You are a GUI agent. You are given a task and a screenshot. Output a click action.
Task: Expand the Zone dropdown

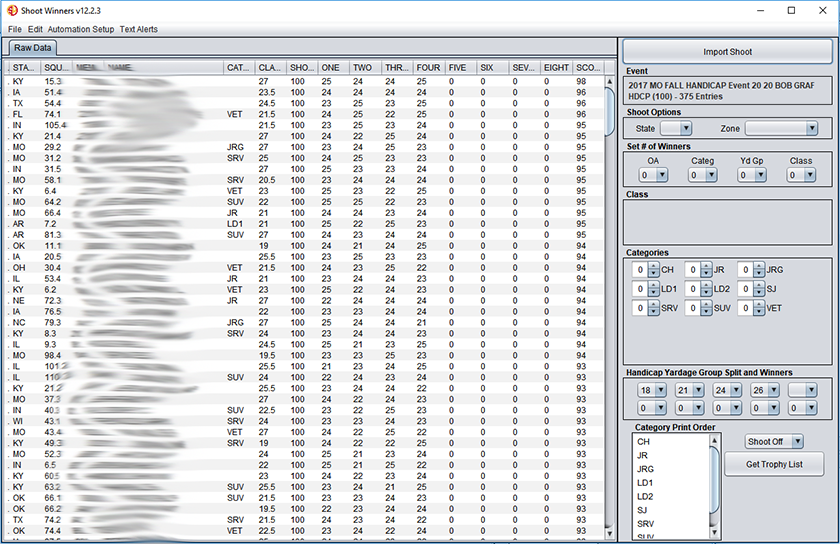781,129
